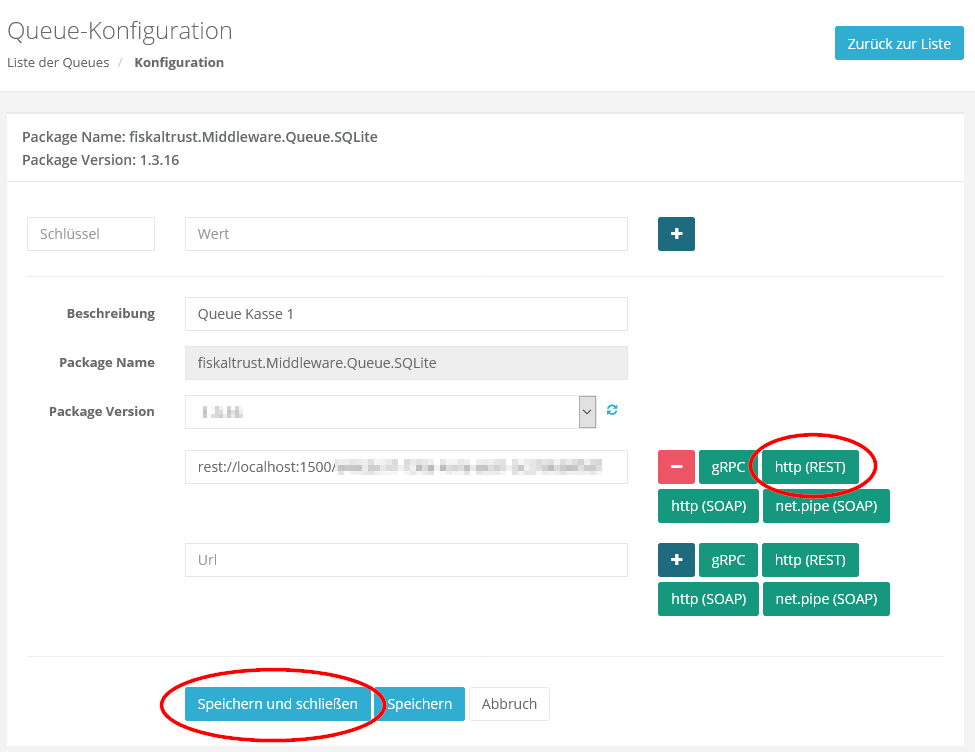This screenshot has height=752, width=975.
Task: Select the circled http (REST) button
Action: (810, 466)
